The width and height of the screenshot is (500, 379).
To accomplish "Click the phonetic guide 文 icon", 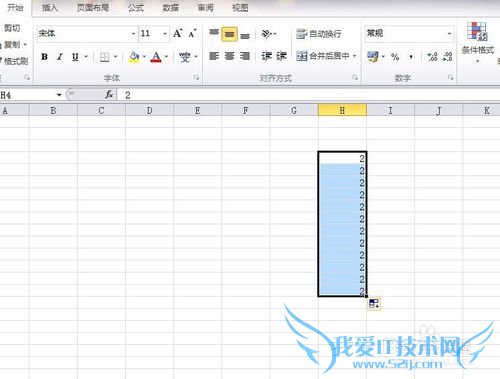I will pyautogui.click(x=185, y=57).
